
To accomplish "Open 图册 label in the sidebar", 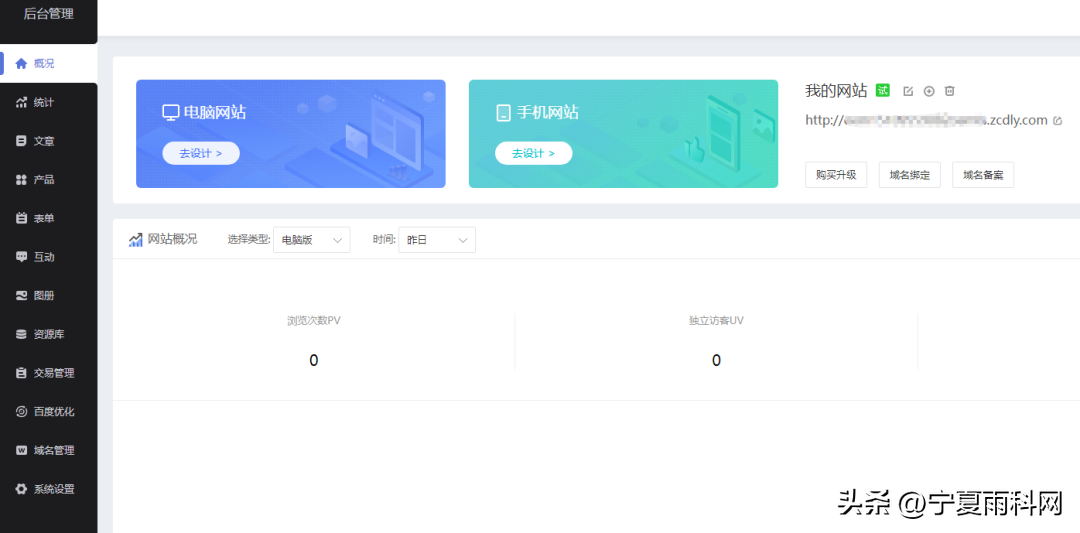I will point(44,295).
